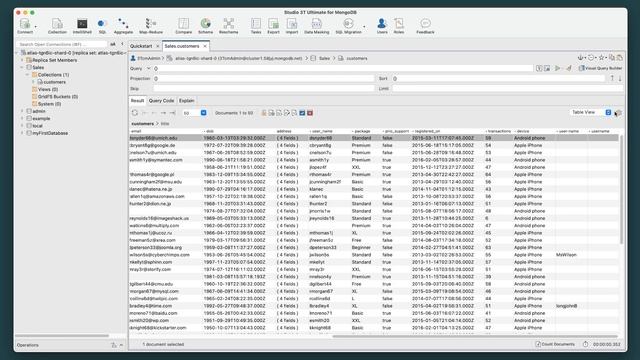Run the query with the play icon
This screenshot has width=640, height=360.
pyautogui.click(x=558, y=68)
